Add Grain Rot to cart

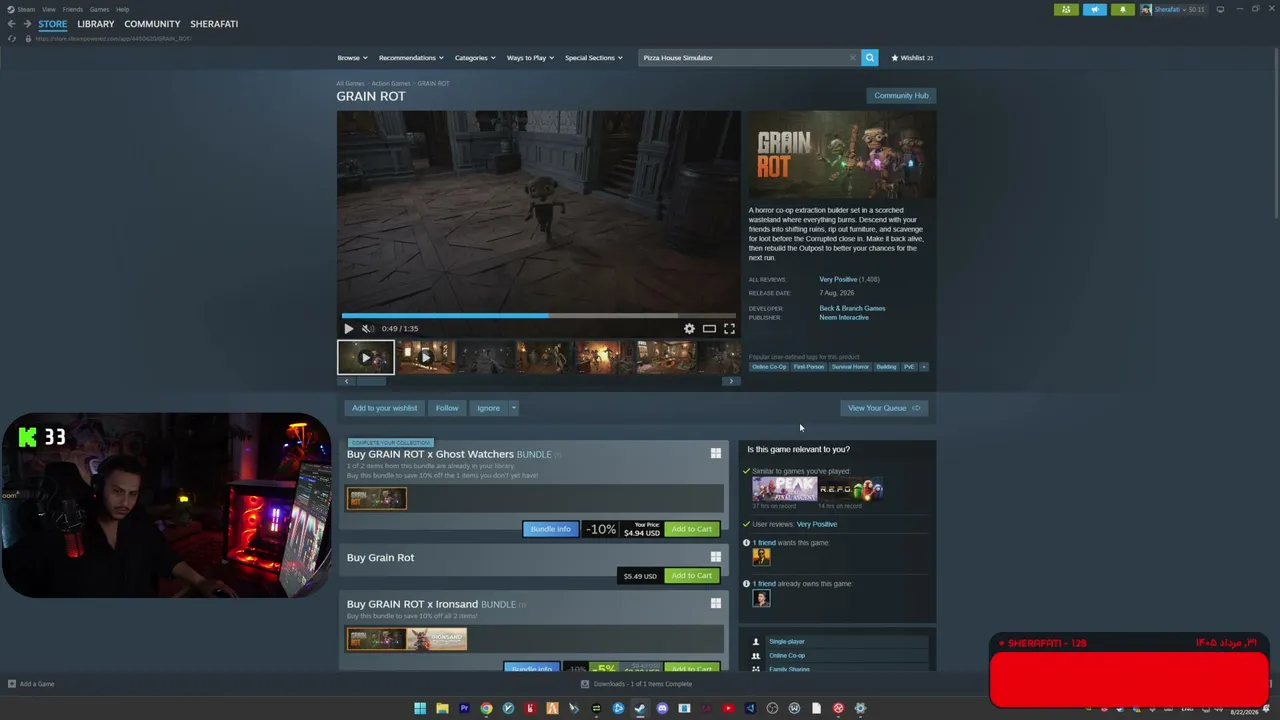click(691, 576)
